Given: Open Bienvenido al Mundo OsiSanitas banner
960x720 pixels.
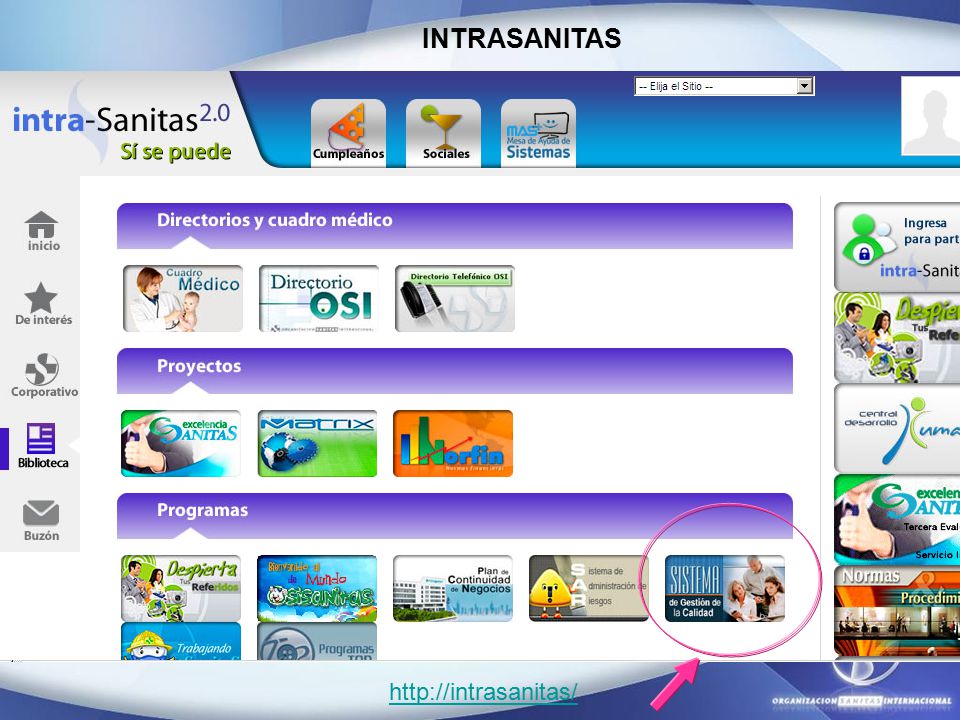Looking at the screenshot, I should click(317, 588).
